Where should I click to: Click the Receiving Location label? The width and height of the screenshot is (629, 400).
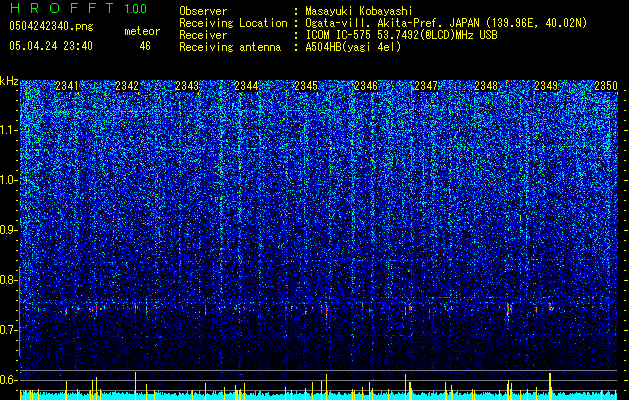click(233, 23)
